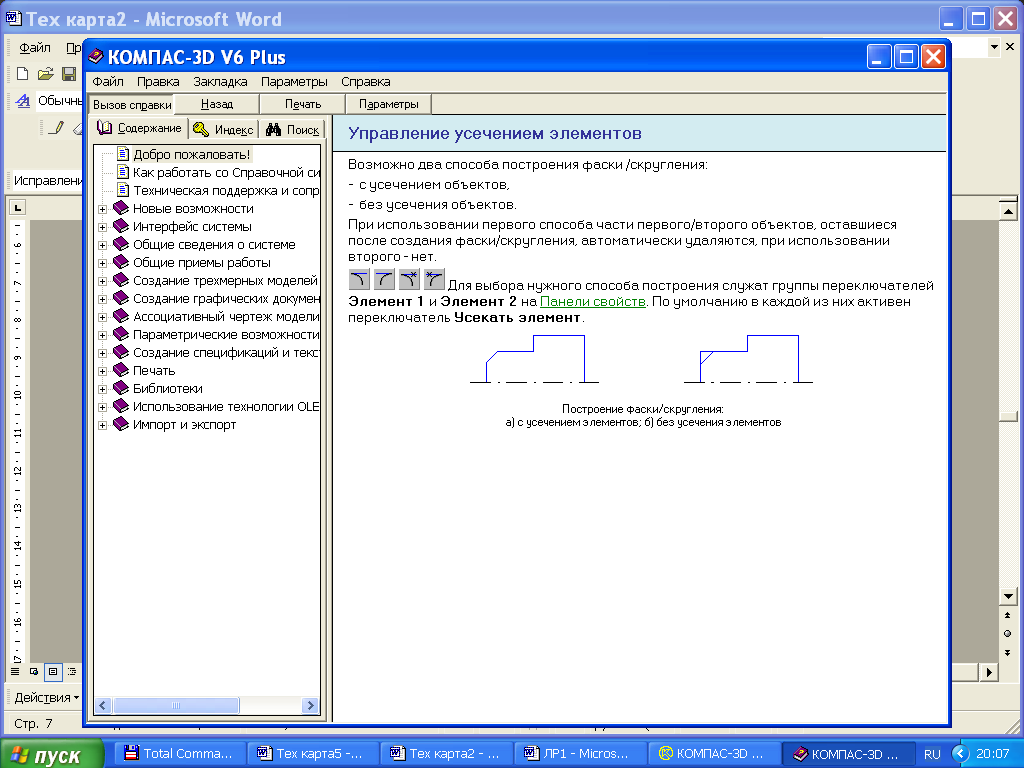Click the Параметры toolbar button

[x=389, y=104]
